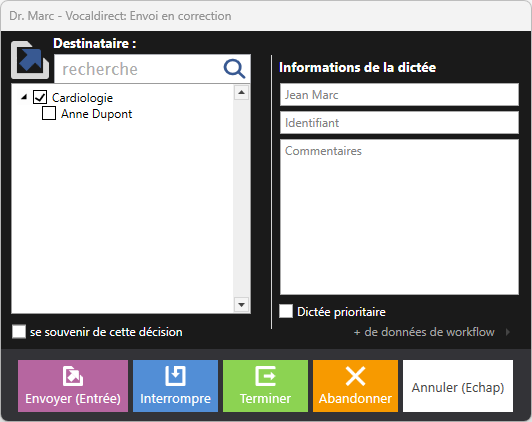
Task: Check the Anne Dupont checkbox
Action: coord(49,113)
